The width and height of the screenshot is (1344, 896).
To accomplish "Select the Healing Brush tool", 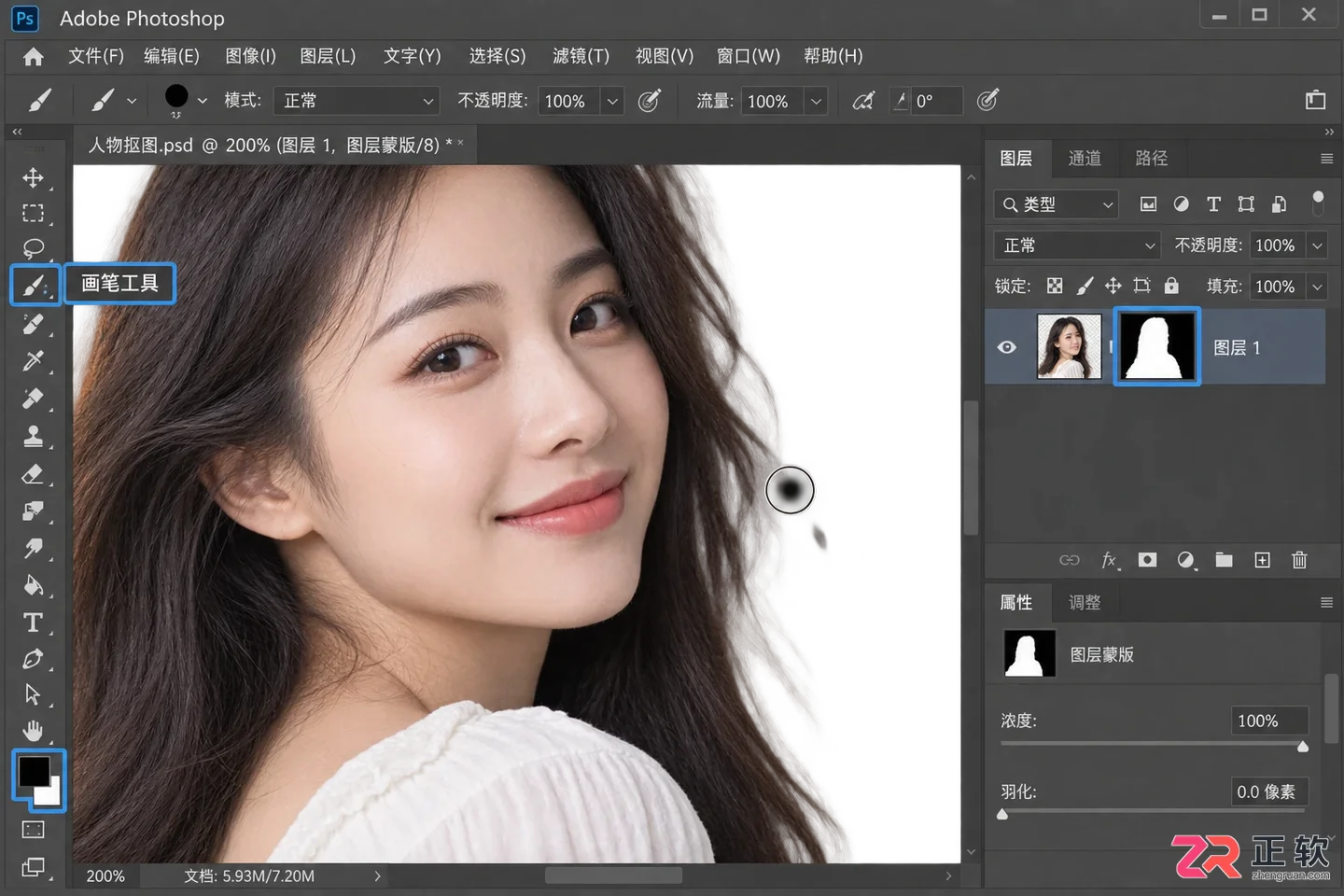I will [x=33, y=324].
